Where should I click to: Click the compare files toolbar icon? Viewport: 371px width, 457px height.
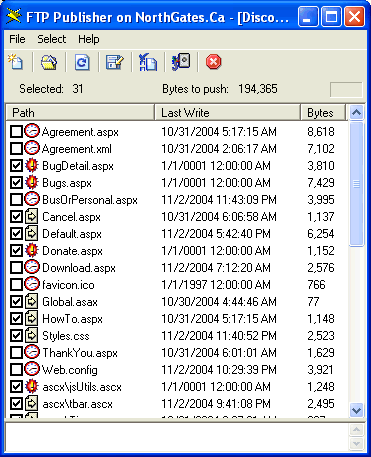coord(148,62)
